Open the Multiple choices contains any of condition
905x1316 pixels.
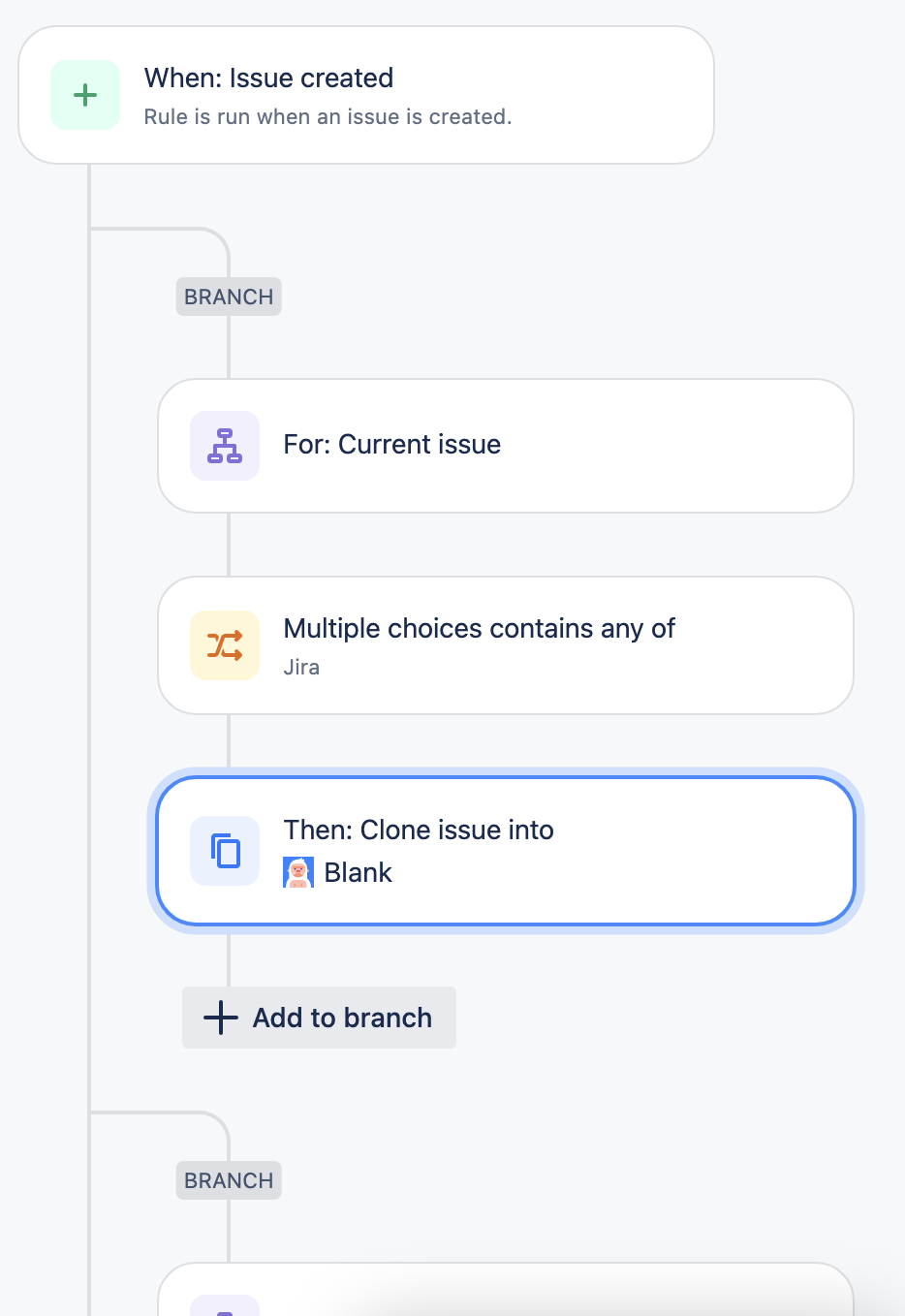click(x=505, y=645)
